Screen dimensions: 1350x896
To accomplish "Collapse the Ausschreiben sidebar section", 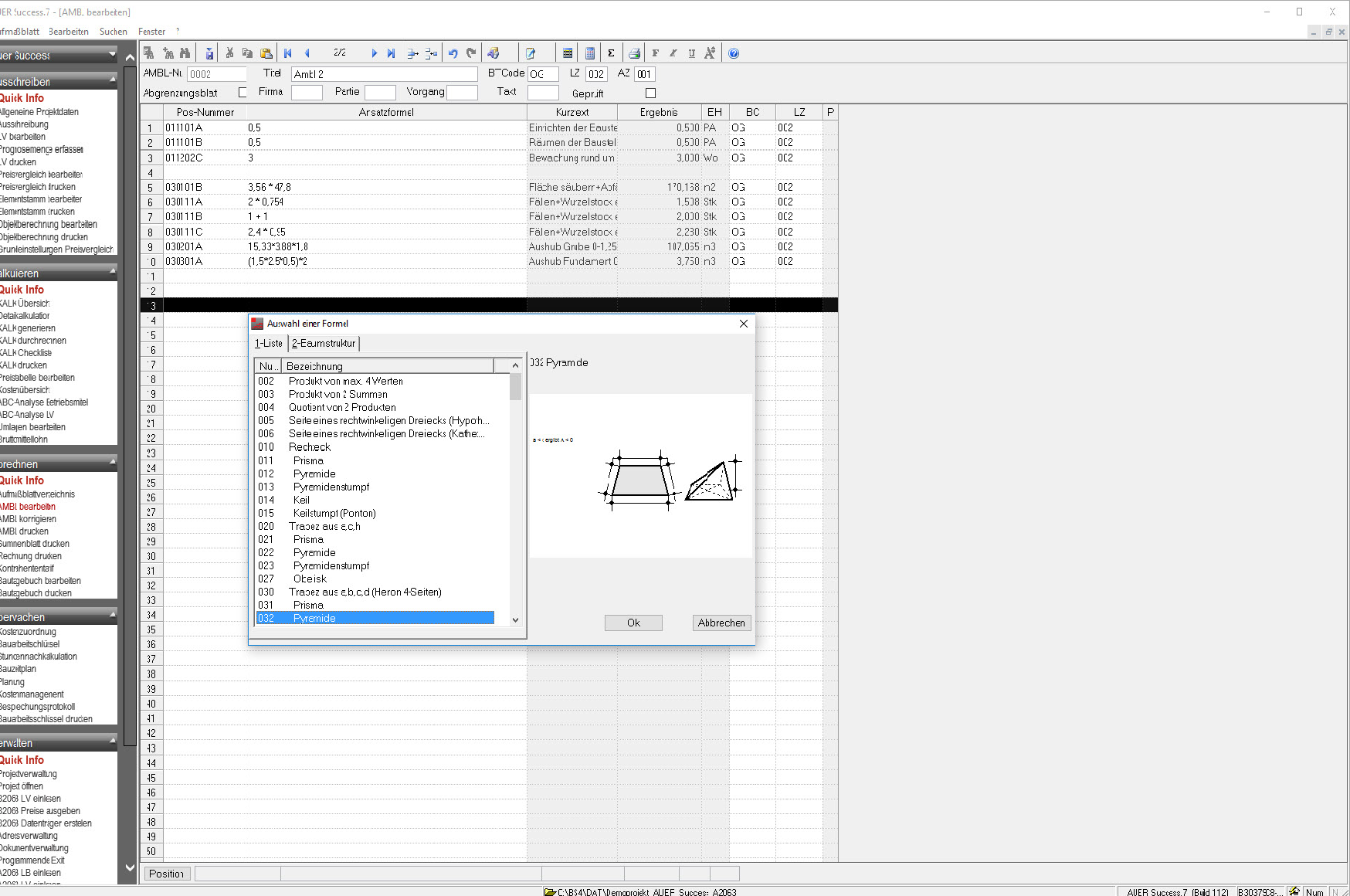I will (113, 80).
